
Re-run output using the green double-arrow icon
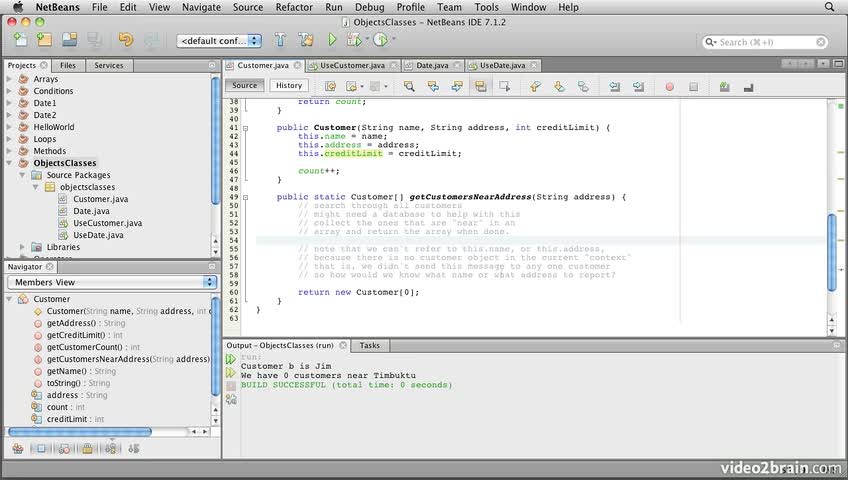(x=231, y=358)
